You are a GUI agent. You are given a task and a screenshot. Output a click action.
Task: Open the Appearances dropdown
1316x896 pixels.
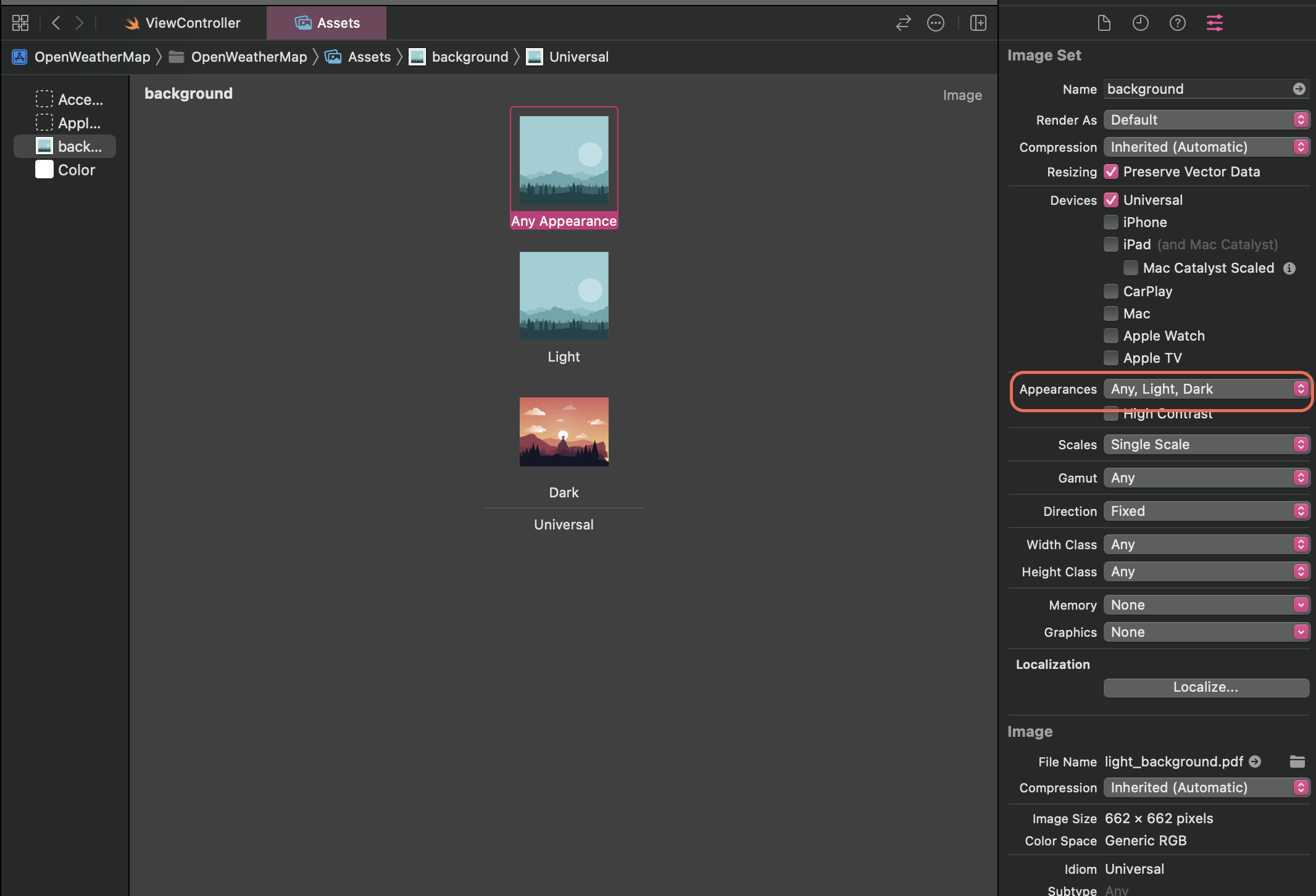tap(1206, 389)
